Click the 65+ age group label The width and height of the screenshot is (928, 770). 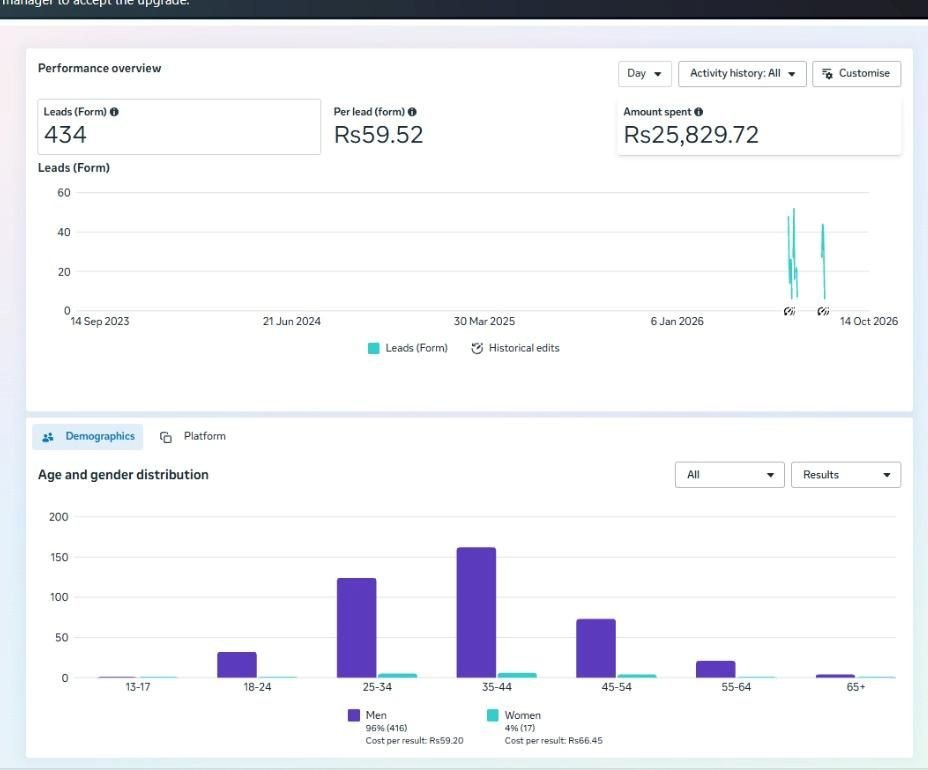[x=856, y=687]
